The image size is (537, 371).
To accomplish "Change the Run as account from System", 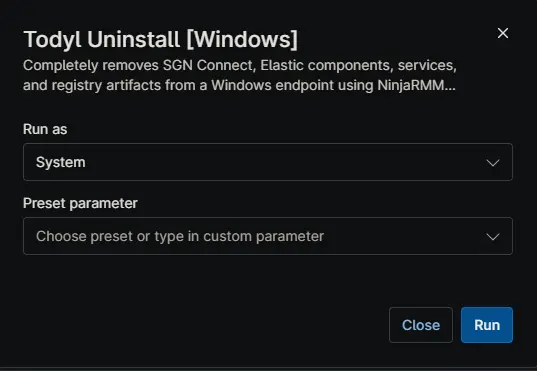I will pos(268,162).
